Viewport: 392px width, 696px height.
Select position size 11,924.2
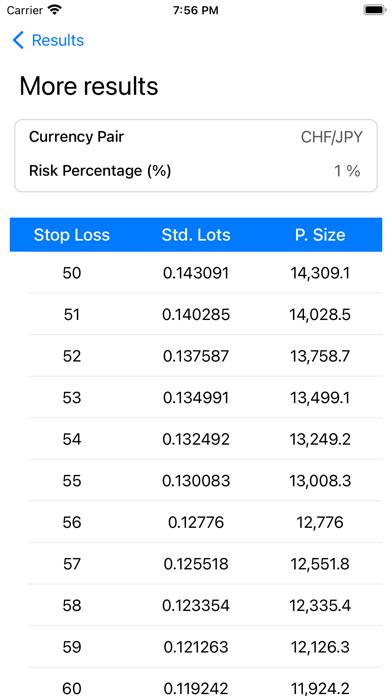click(x=320, y=688)
